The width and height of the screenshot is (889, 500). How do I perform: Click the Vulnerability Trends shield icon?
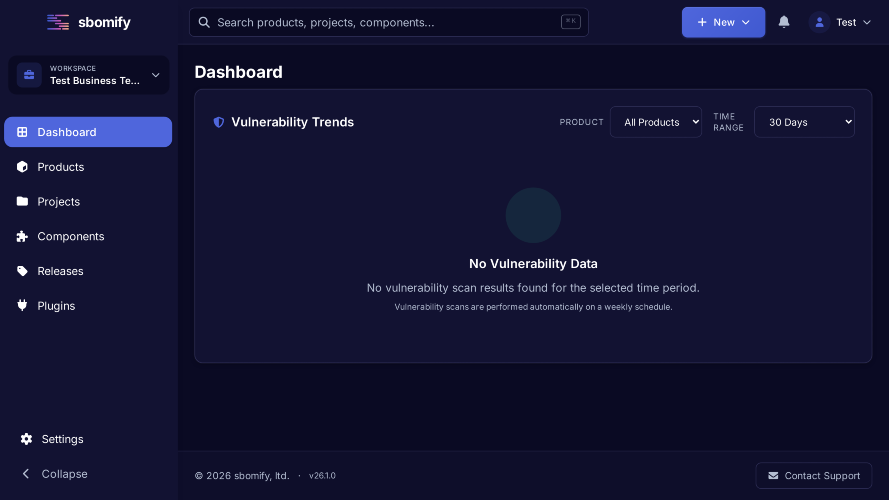click(x=218, y=122)
